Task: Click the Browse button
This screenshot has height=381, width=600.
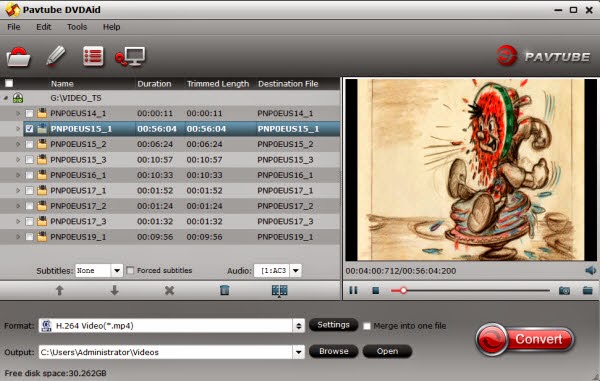Action: (334, 351)
